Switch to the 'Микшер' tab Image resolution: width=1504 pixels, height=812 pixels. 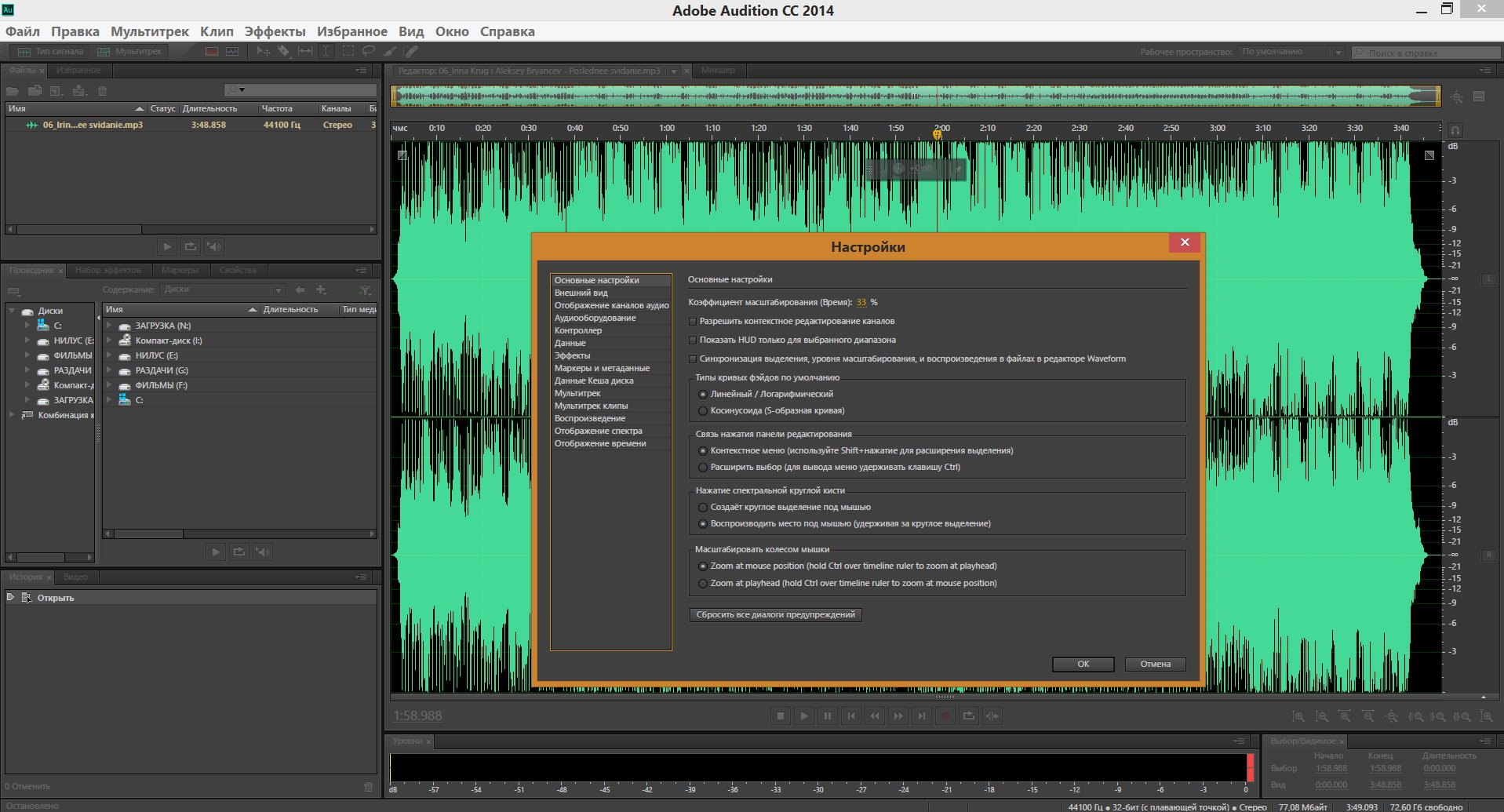coord(718,71)
